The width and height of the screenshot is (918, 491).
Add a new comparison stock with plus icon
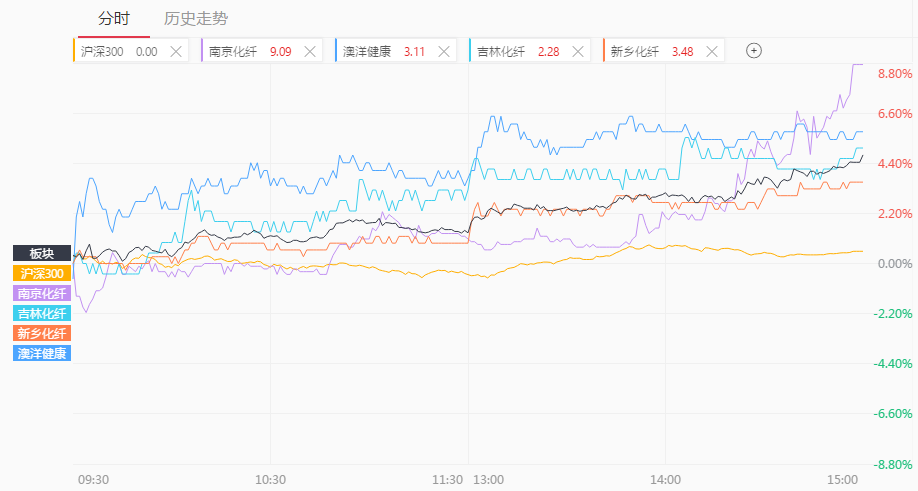click(753, 51)
